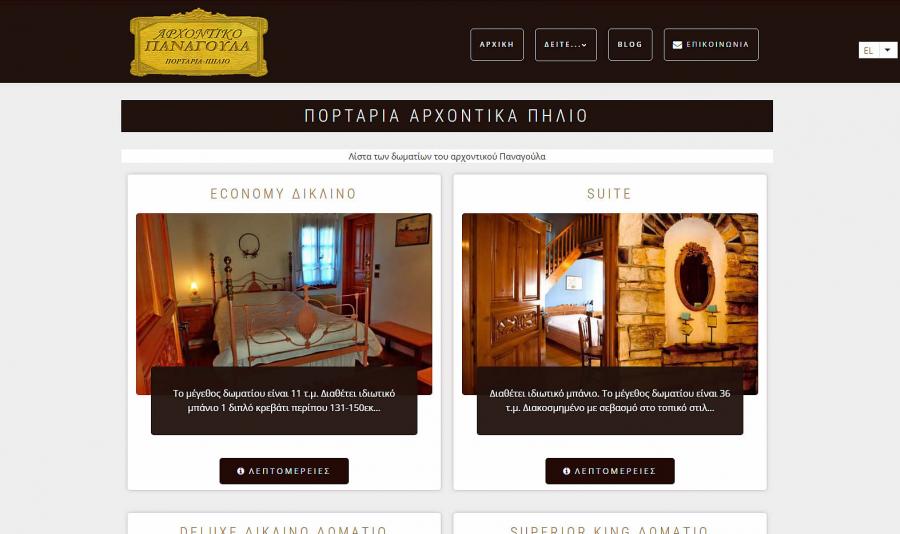The image size is (900, 534).
Task: Click the envelope icon in ΕΠΙΚΟΙΝΩΝΙΑ button
Action: click(677, 45)
